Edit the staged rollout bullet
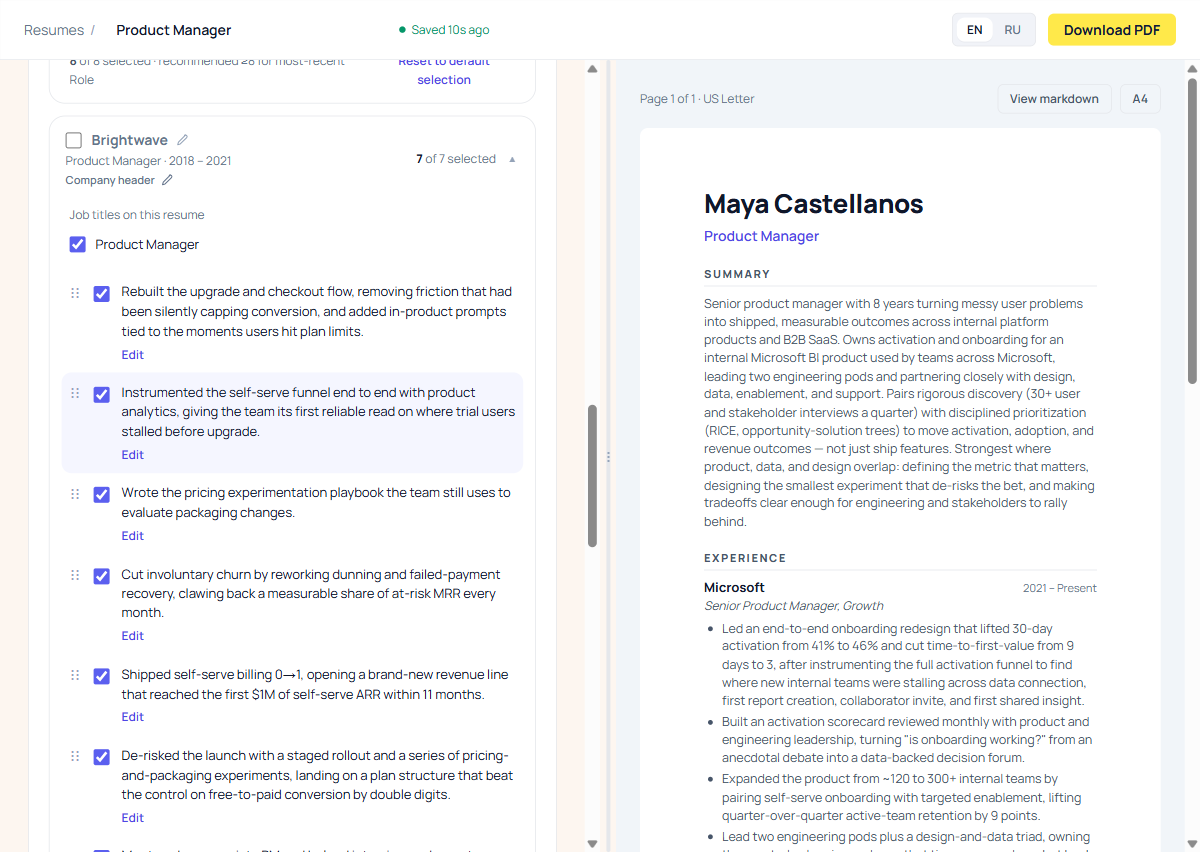 pyautogui.click(x=133, y=818)
